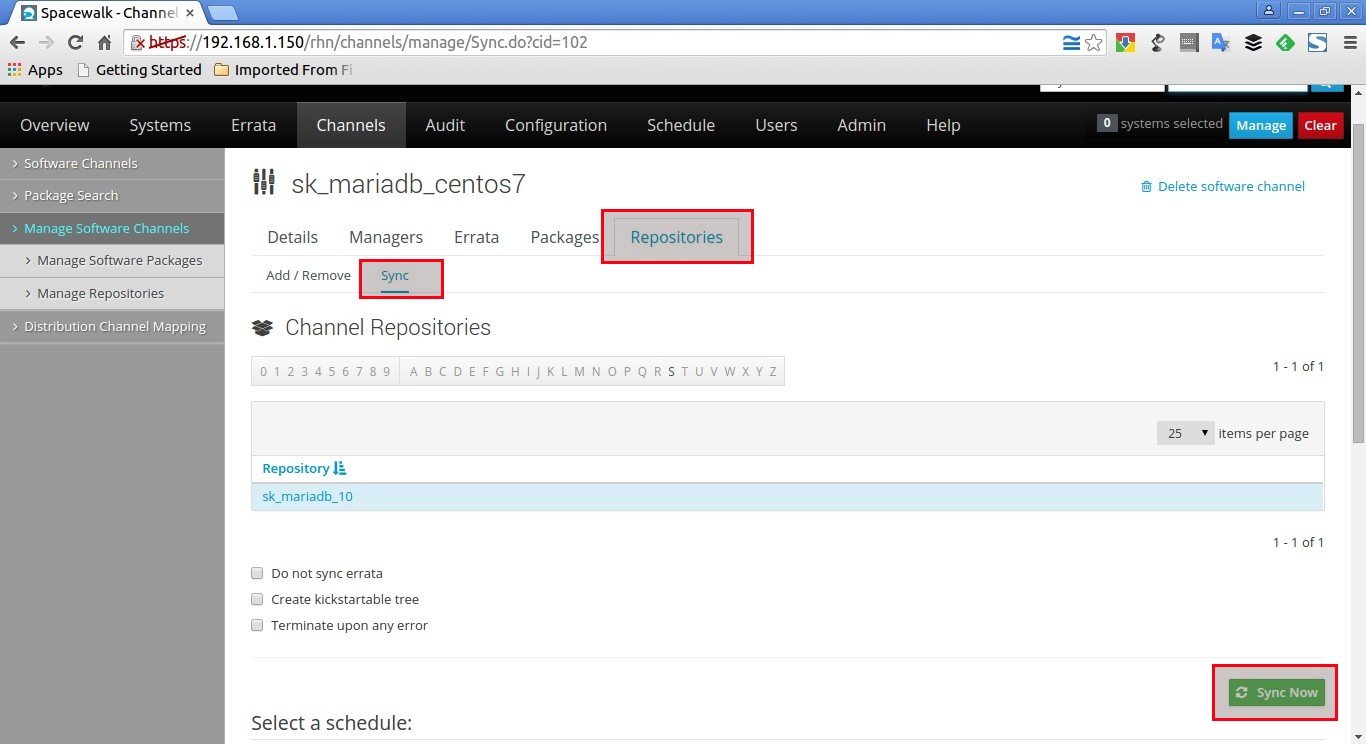Open Manage Repositories in sidebar
Viewport: 1366px width, 744px height.
tap(101, 293)
